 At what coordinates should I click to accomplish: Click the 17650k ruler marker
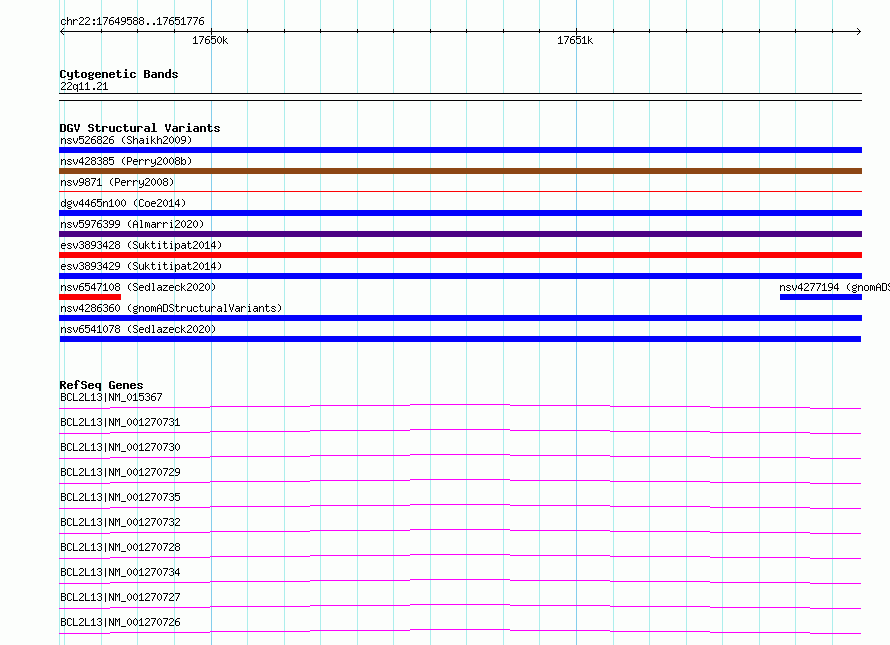(x=210, y=40)
